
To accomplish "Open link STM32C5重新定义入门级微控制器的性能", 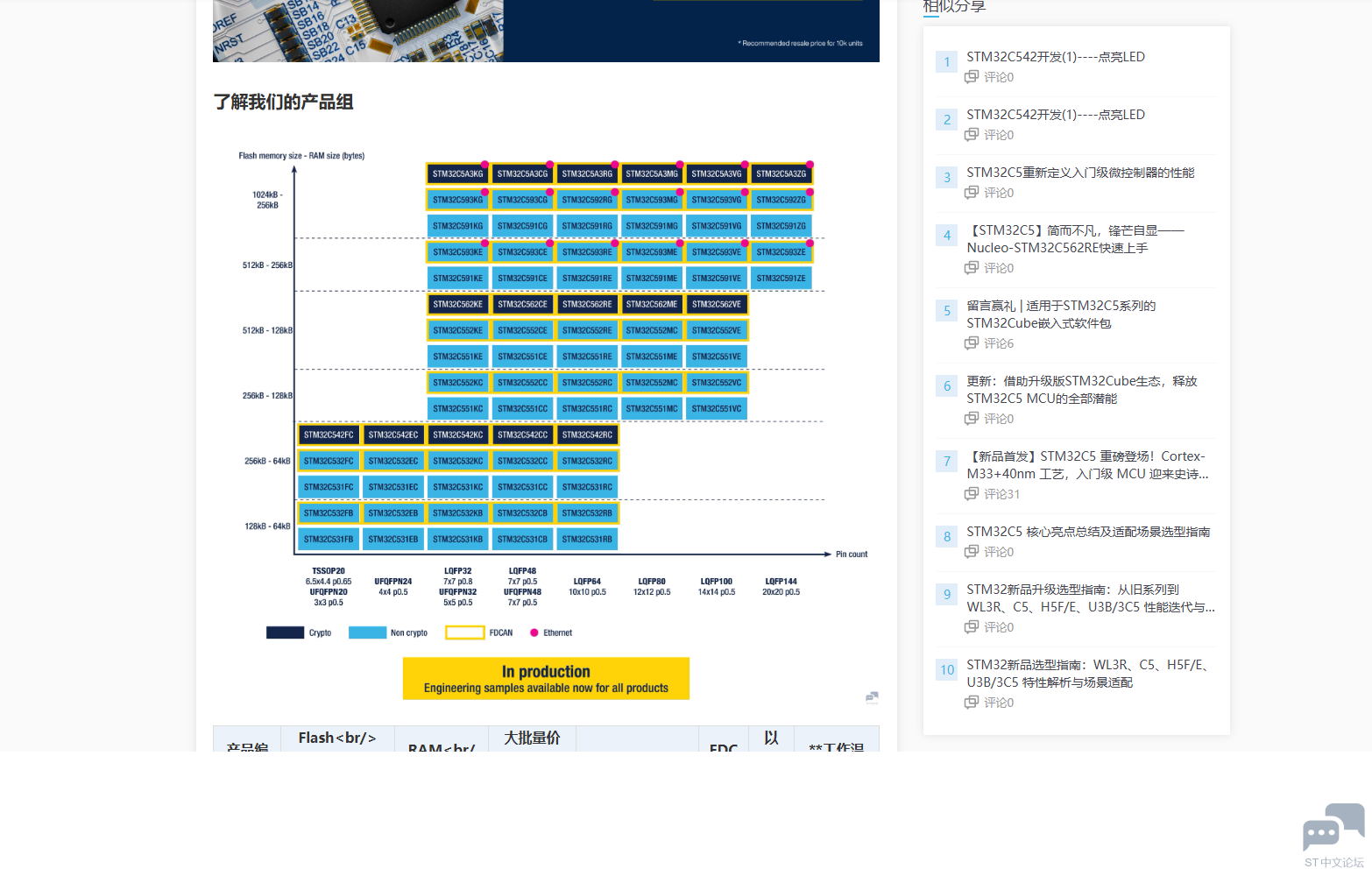I will click(x=1080, y=173).
